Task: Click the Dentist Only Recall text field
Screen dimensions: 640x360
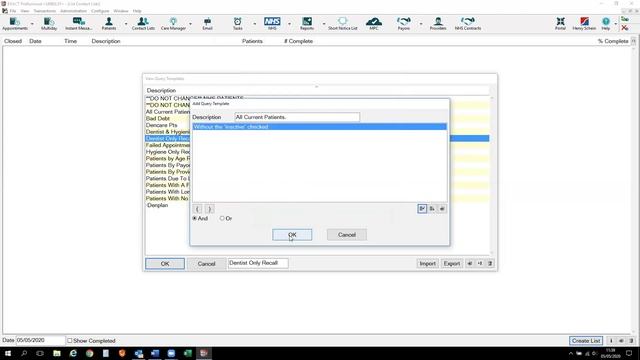Action: (258, 263)
